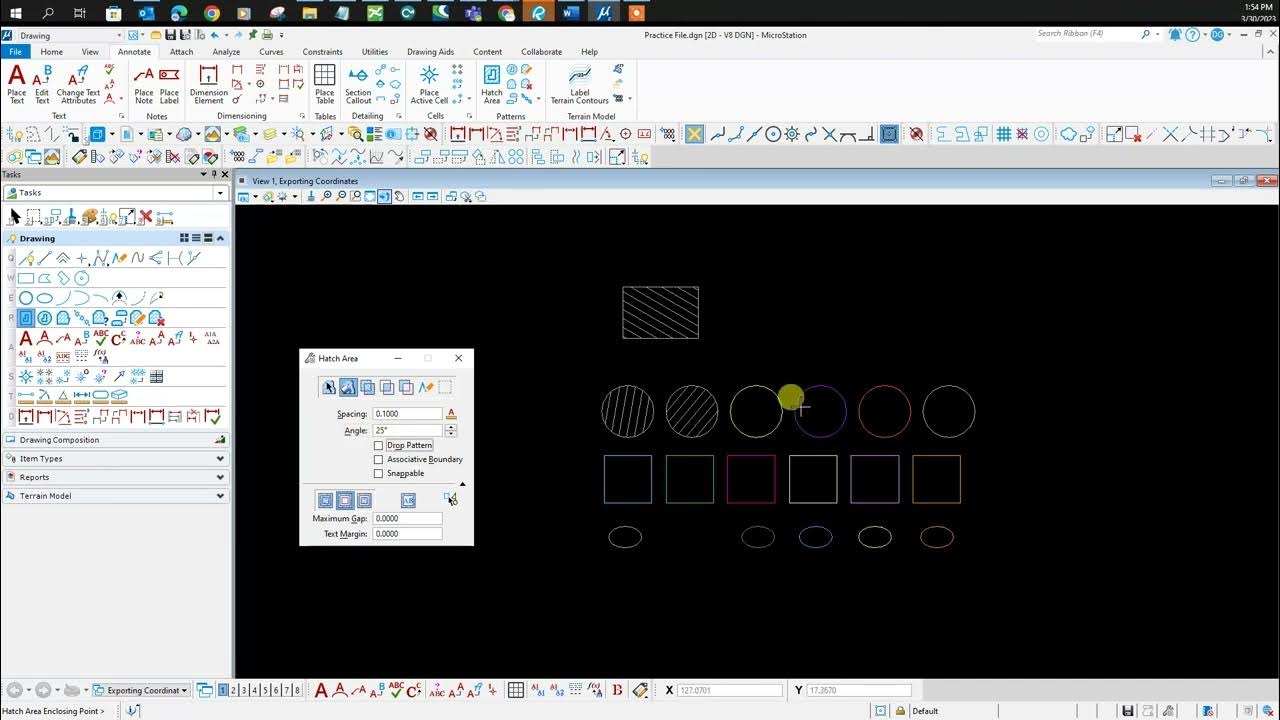Screen dimensions: 1280x720
Task: Toggle view 5 button in status bar
Action: pyautogui.click(x=265, y=690)
